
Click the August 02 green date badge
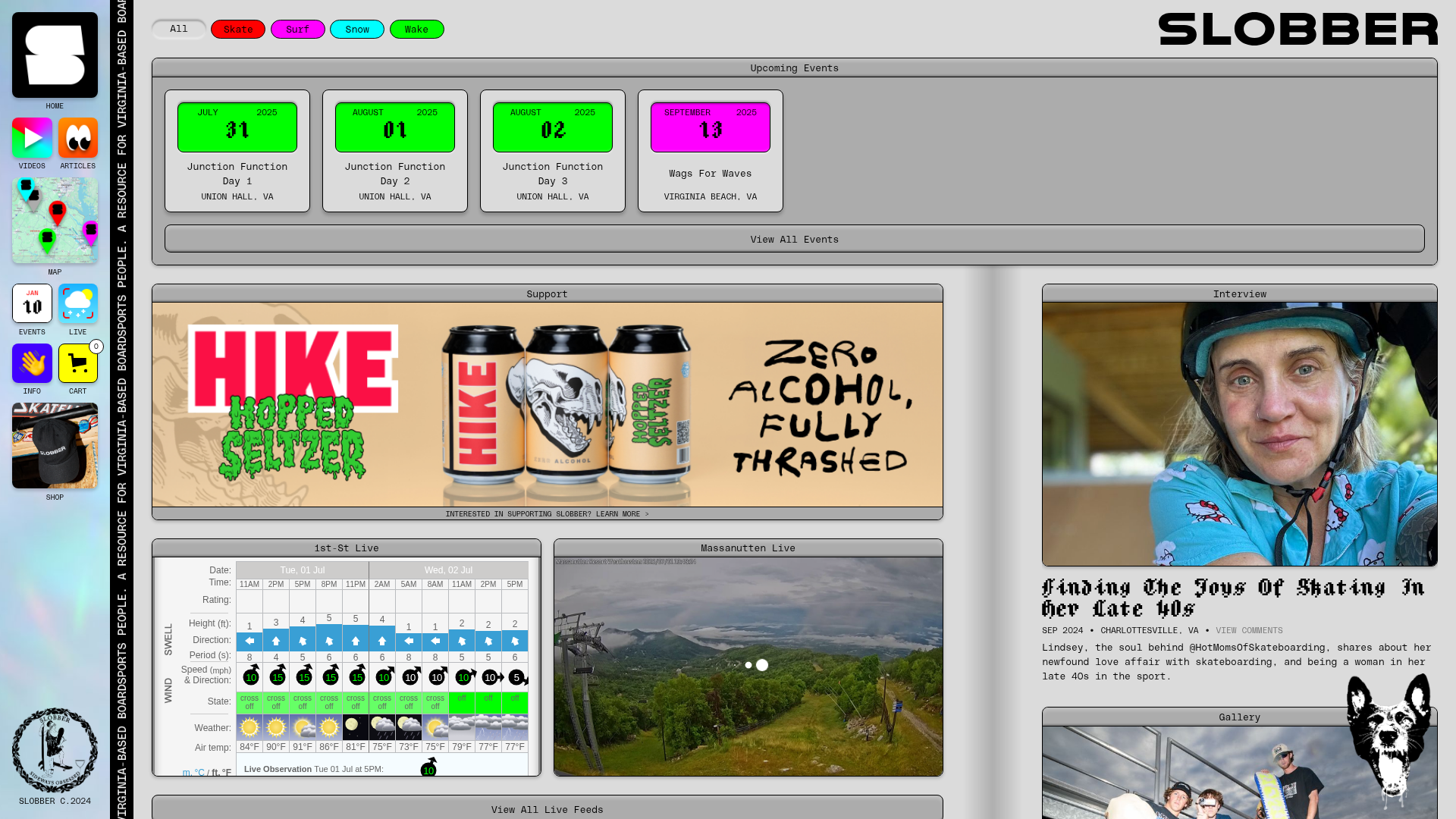[553, 127]
